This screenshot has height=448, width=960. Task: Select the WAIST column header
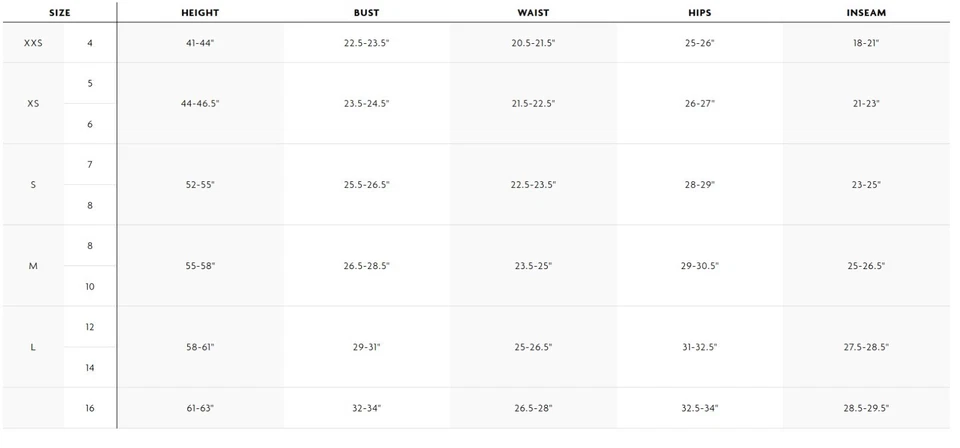click(533, 13)
